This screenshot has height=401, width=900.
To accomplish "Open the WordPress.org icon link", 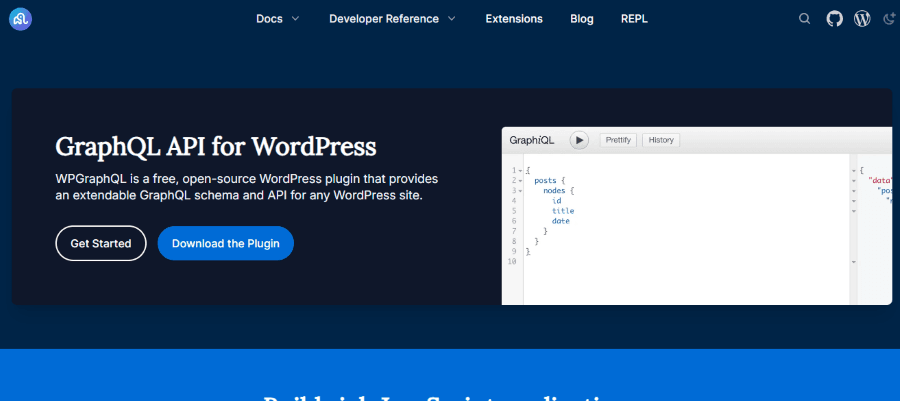I will click(862, 19).
